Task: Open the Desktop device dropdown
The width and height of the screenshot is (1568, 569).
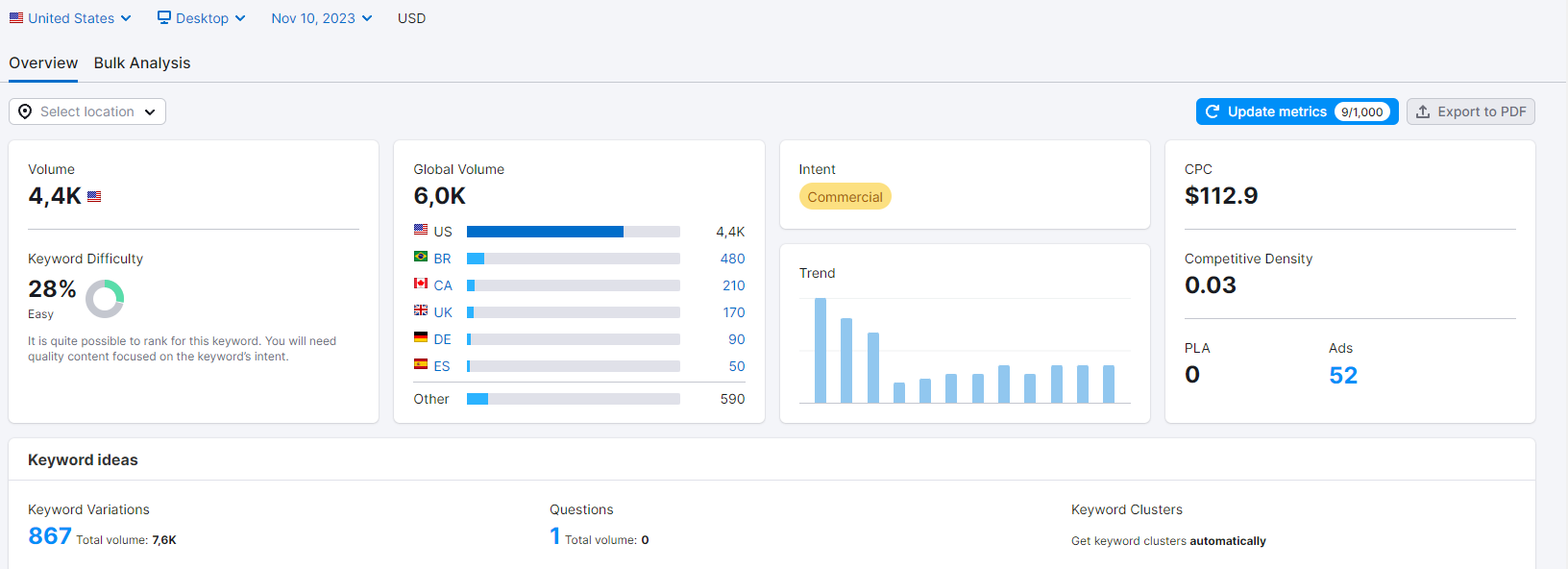Action: click(202, 18)
